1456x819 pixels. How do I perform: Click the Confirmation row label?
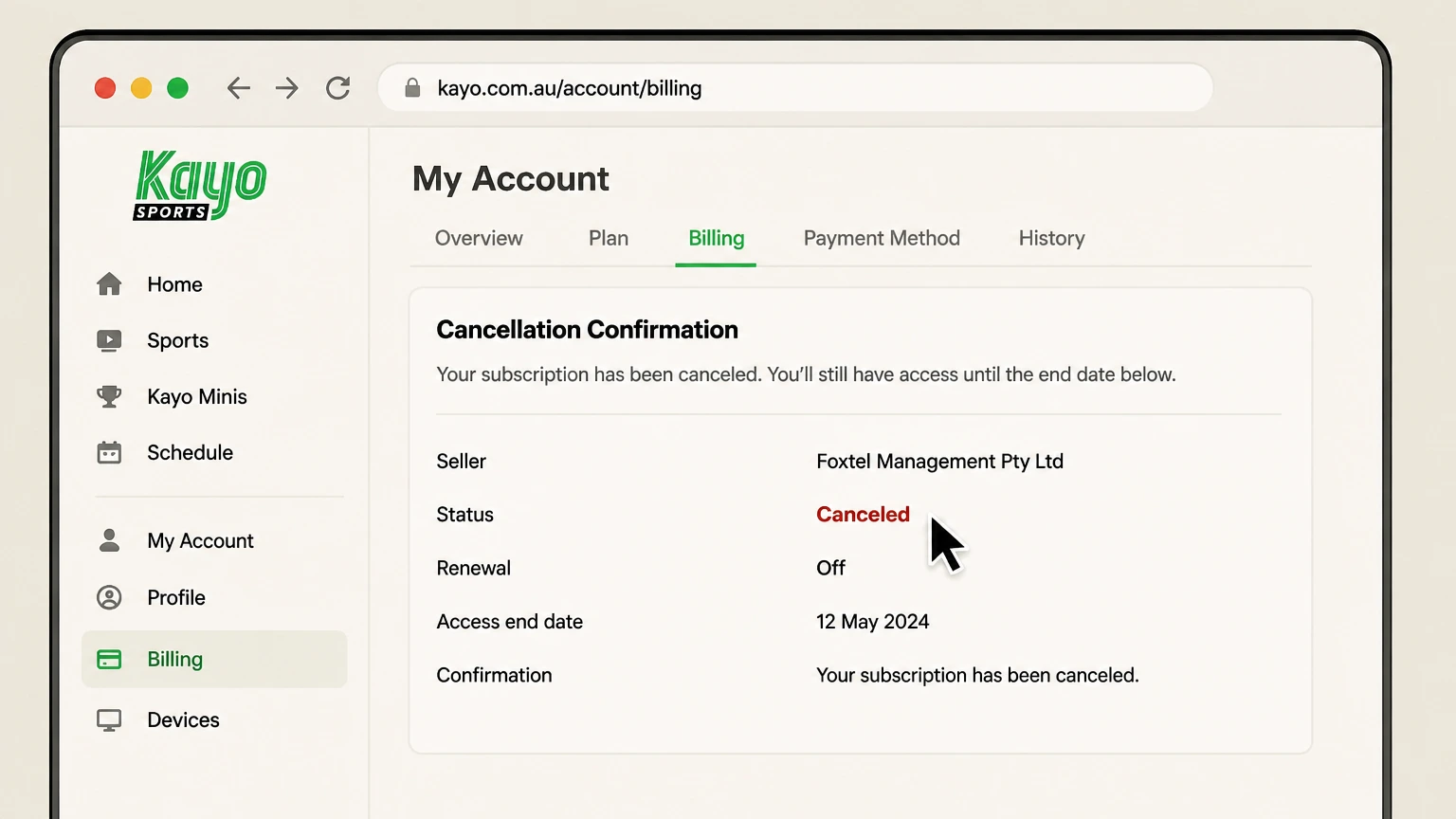(494, 675)
